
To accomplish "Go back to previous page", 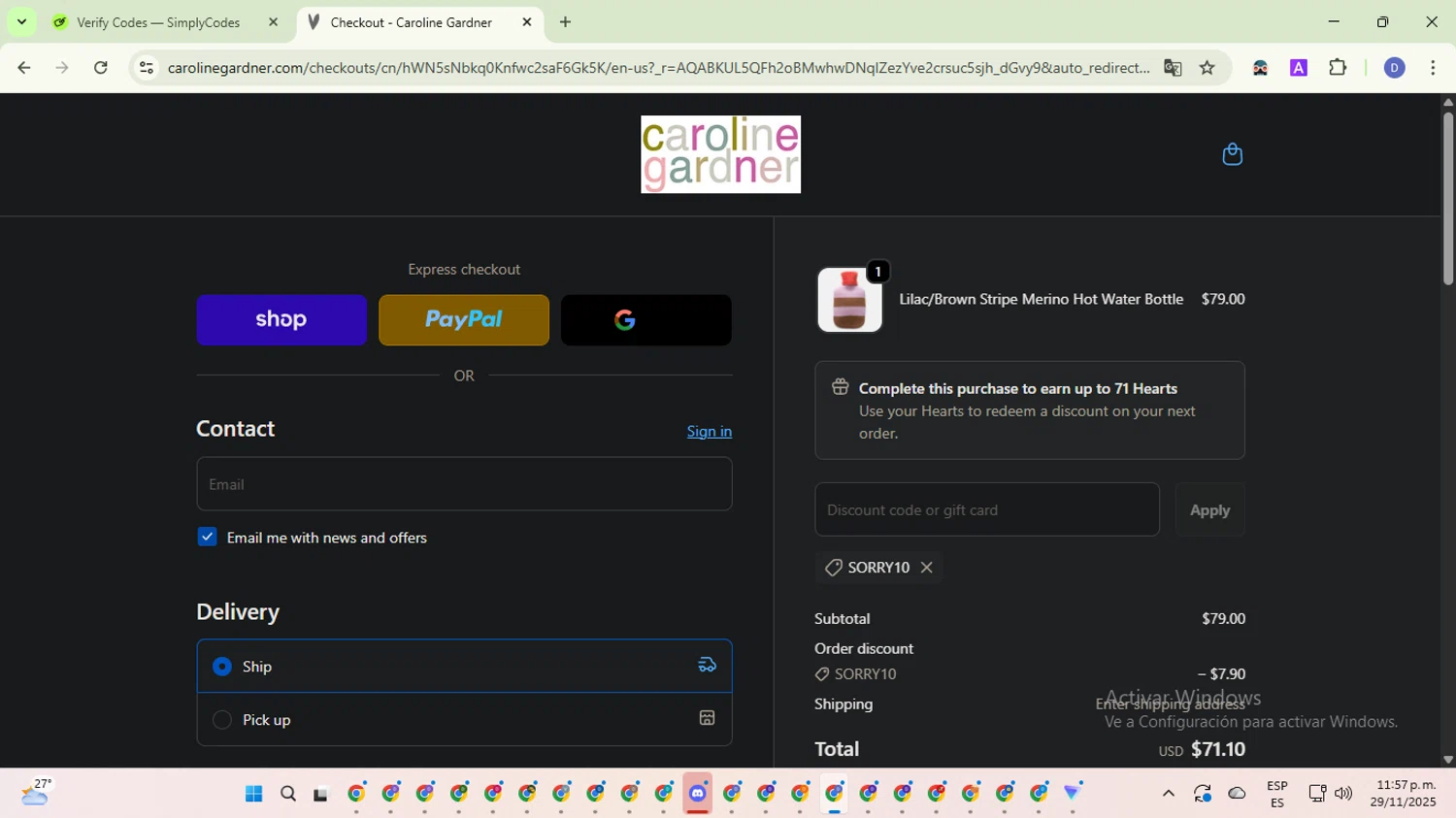I will pos(24,68).
